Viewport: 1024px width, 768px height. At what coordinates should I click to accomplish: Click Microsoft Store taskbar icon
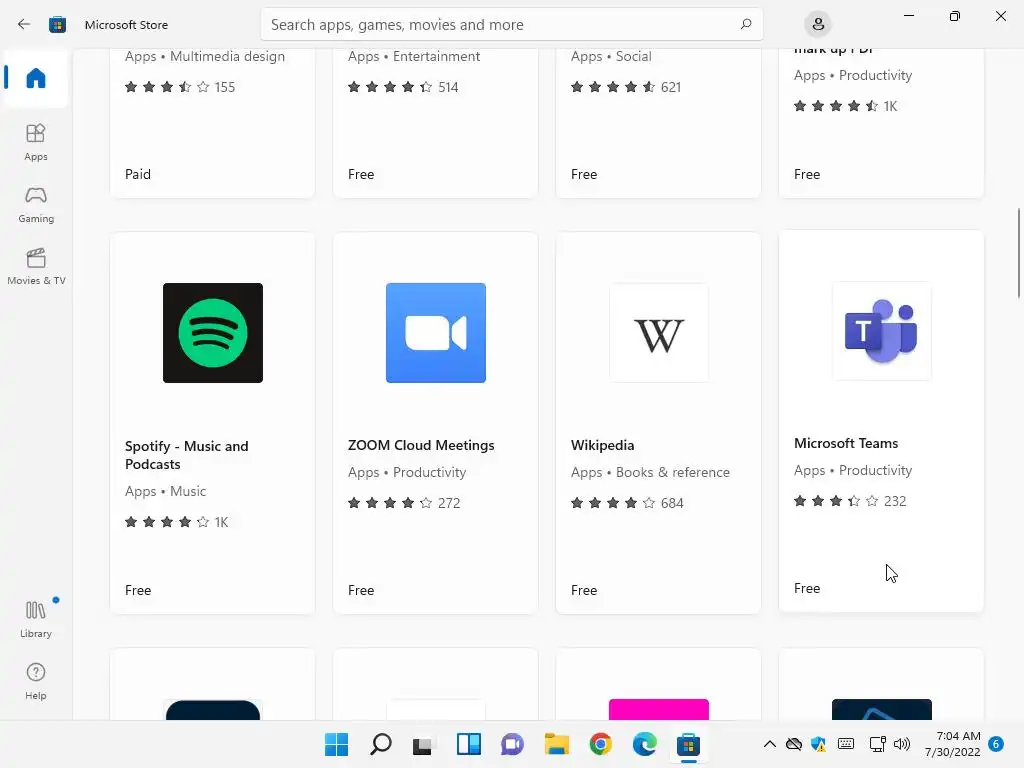(688, 744)
